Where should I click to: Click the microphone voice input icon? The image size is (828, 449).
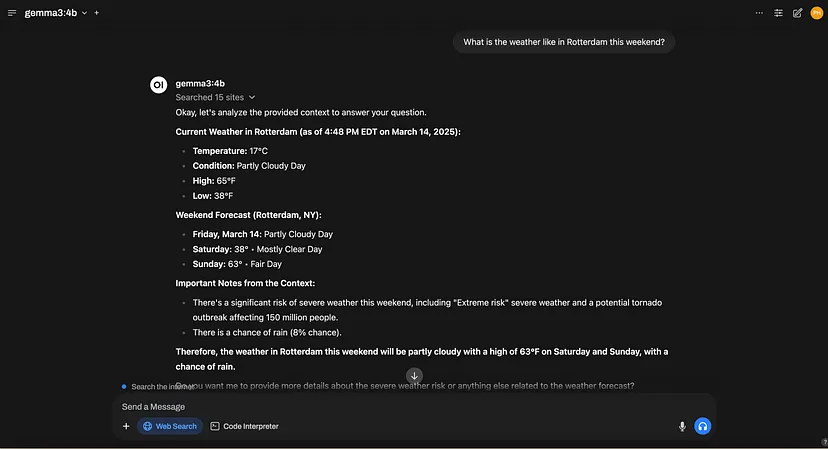coord(682,426)
